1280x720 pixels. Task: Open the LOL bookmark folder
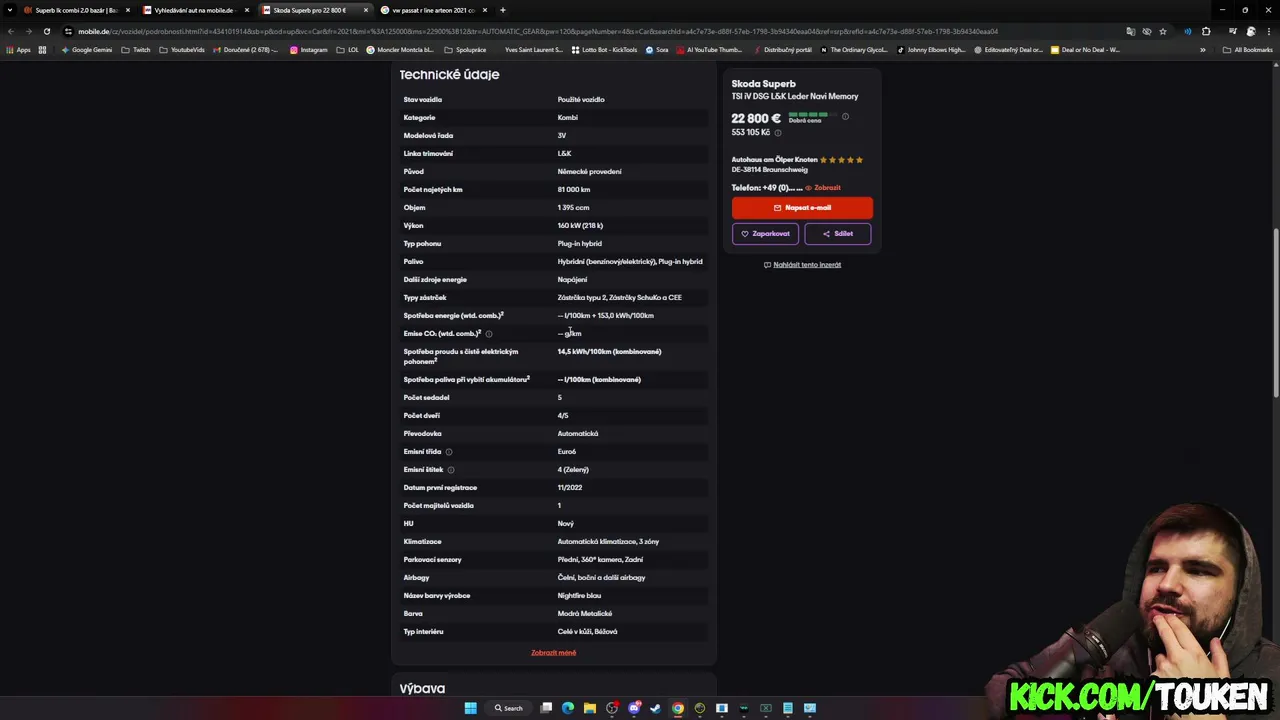pos(348,49)
